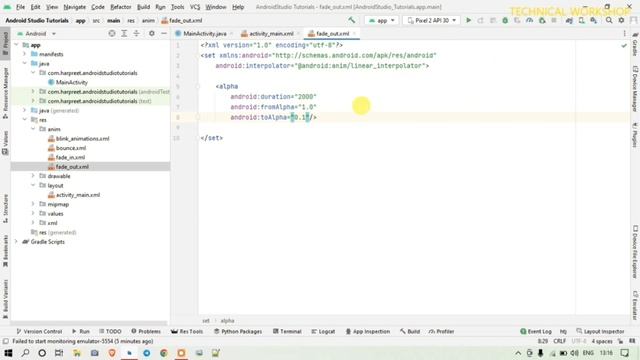Select MainActivity class in tree
Viewport: 640px width, 360px height.
click(71, 82)
